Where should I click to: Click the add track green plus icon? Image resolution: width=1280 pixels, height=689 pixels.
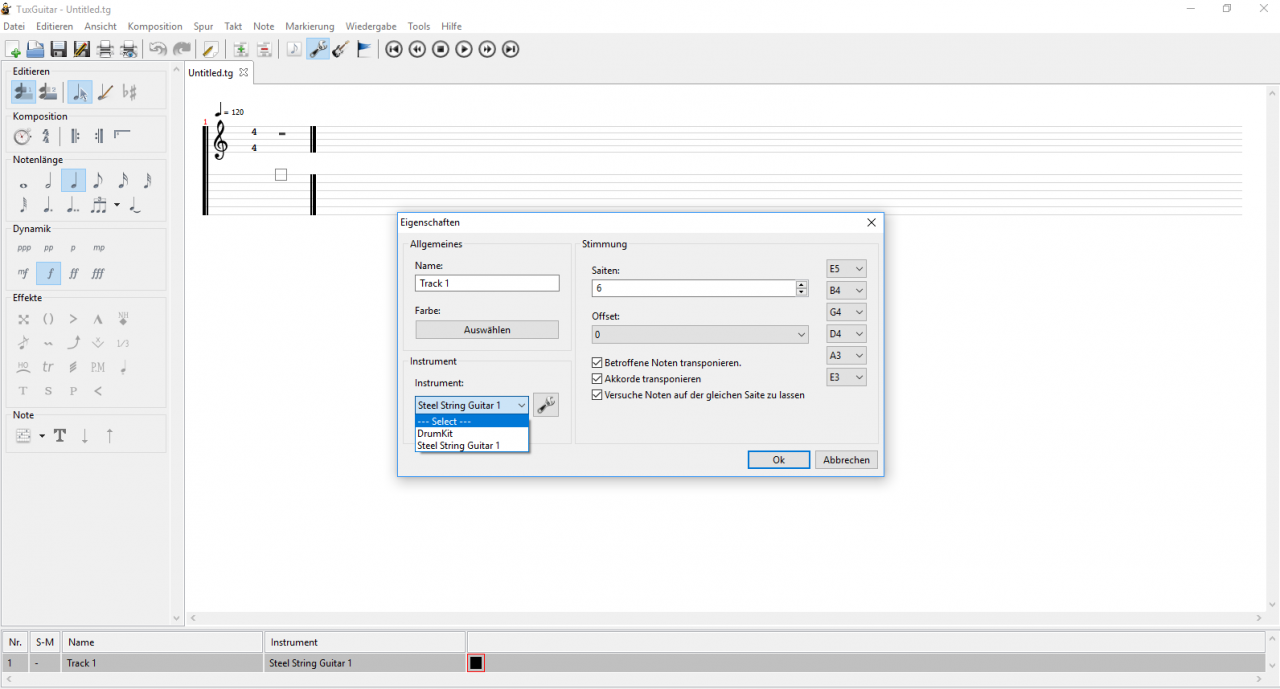coord(241,49)
